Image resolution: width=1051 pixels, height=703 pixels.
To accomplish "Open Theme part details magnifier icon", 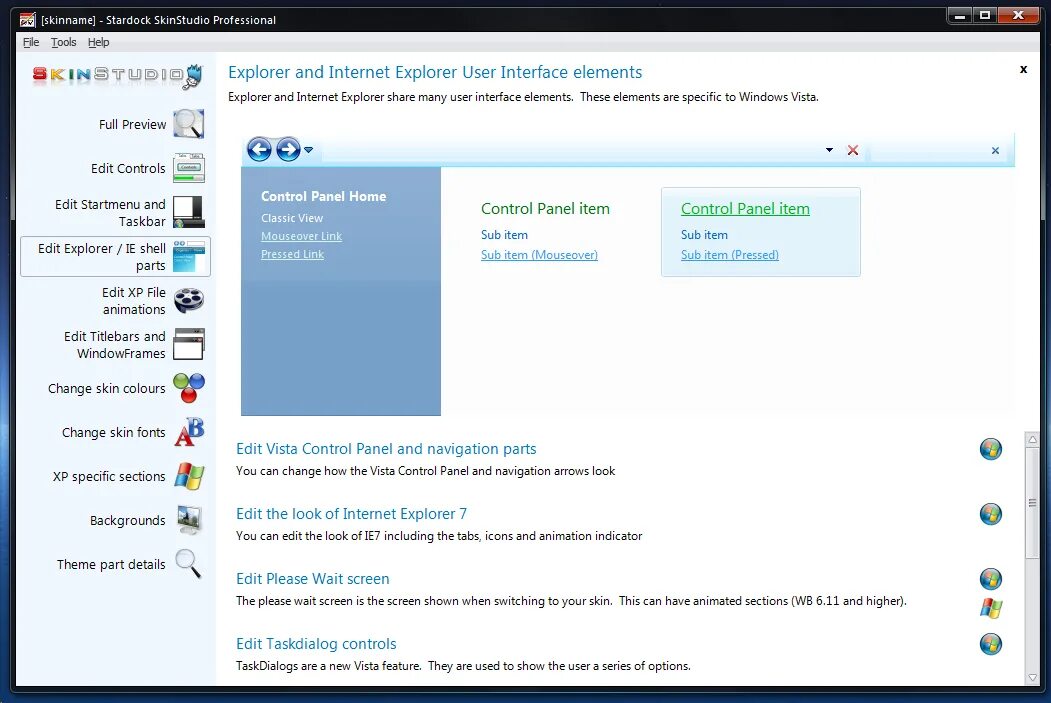I will click(188, 564).
